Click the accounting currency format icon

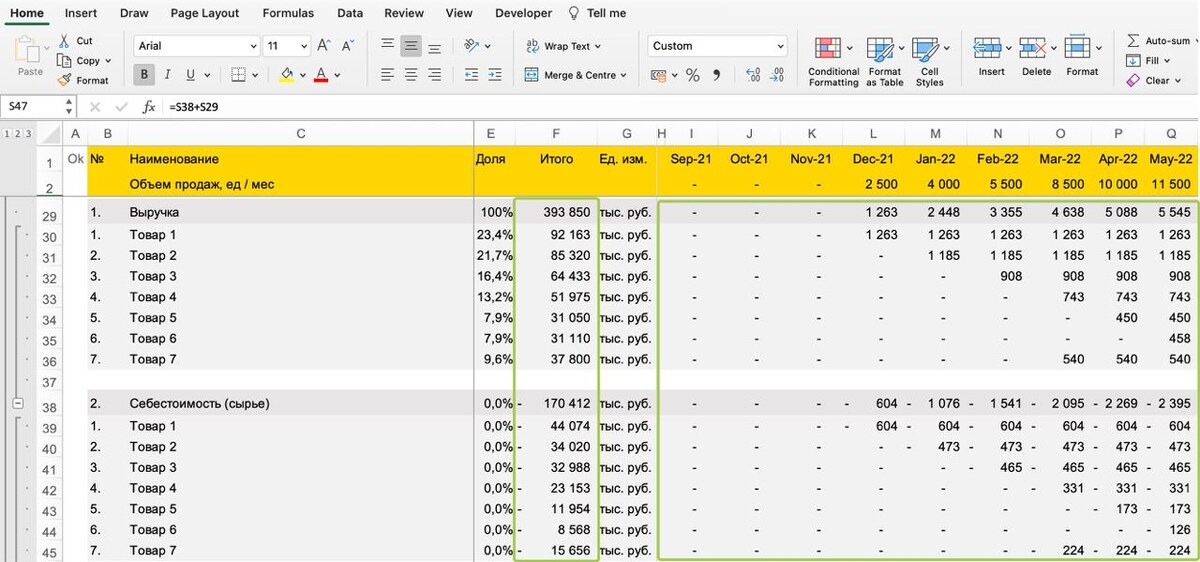click(x=657, y=75)
